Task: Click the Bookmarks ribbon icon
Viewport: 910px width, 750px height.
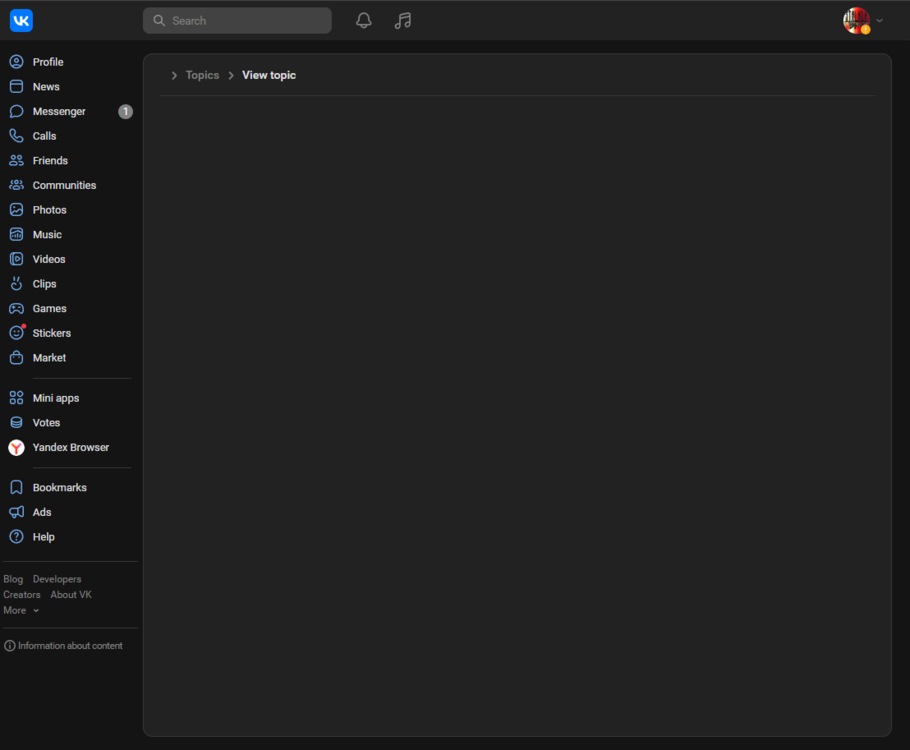Action: (17, 487)
